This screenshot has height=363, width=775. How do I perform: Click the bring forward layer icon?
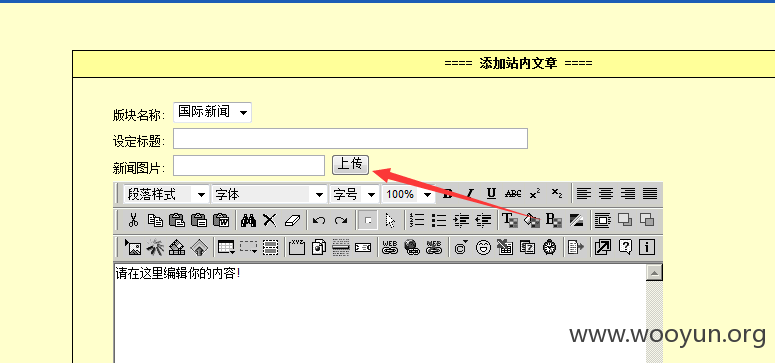(x=625, y=220)
